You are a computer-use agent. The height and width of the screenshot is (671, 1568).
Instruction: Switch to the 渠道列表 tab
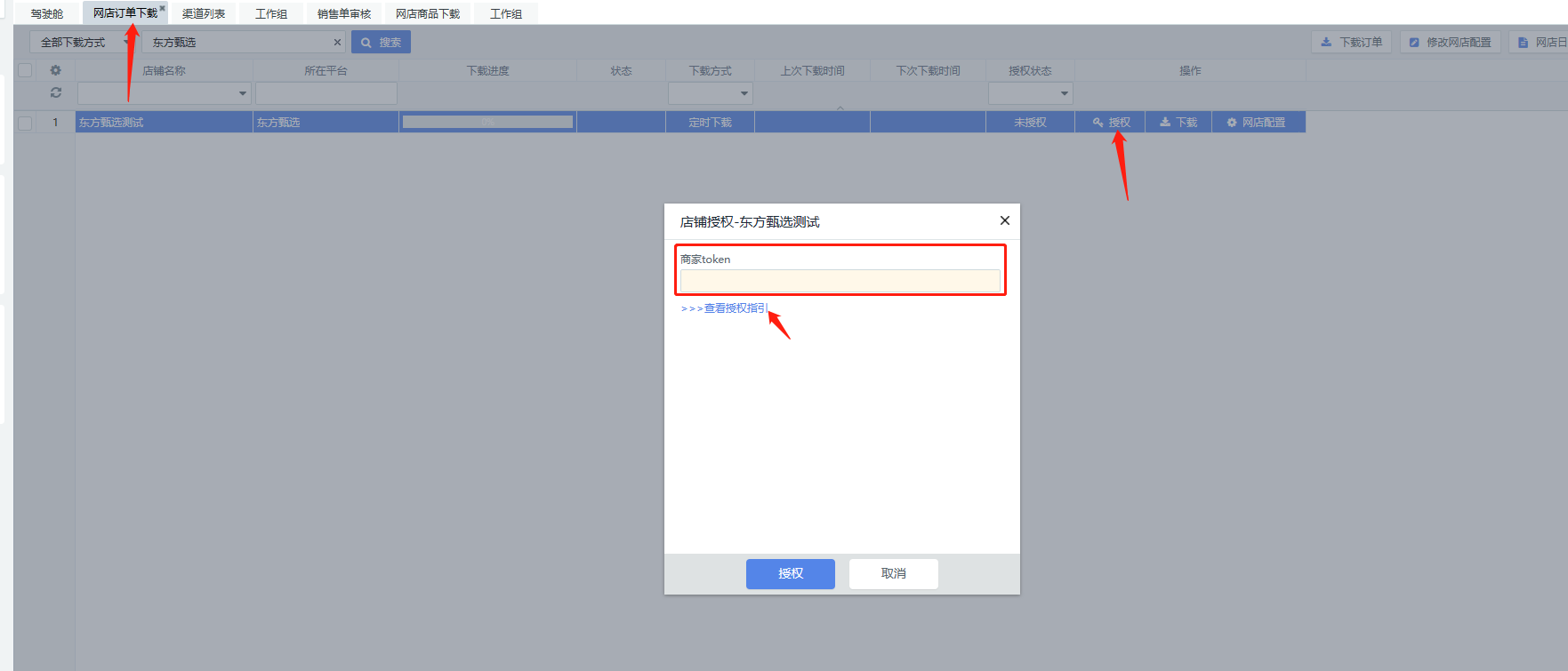(204, 13)
